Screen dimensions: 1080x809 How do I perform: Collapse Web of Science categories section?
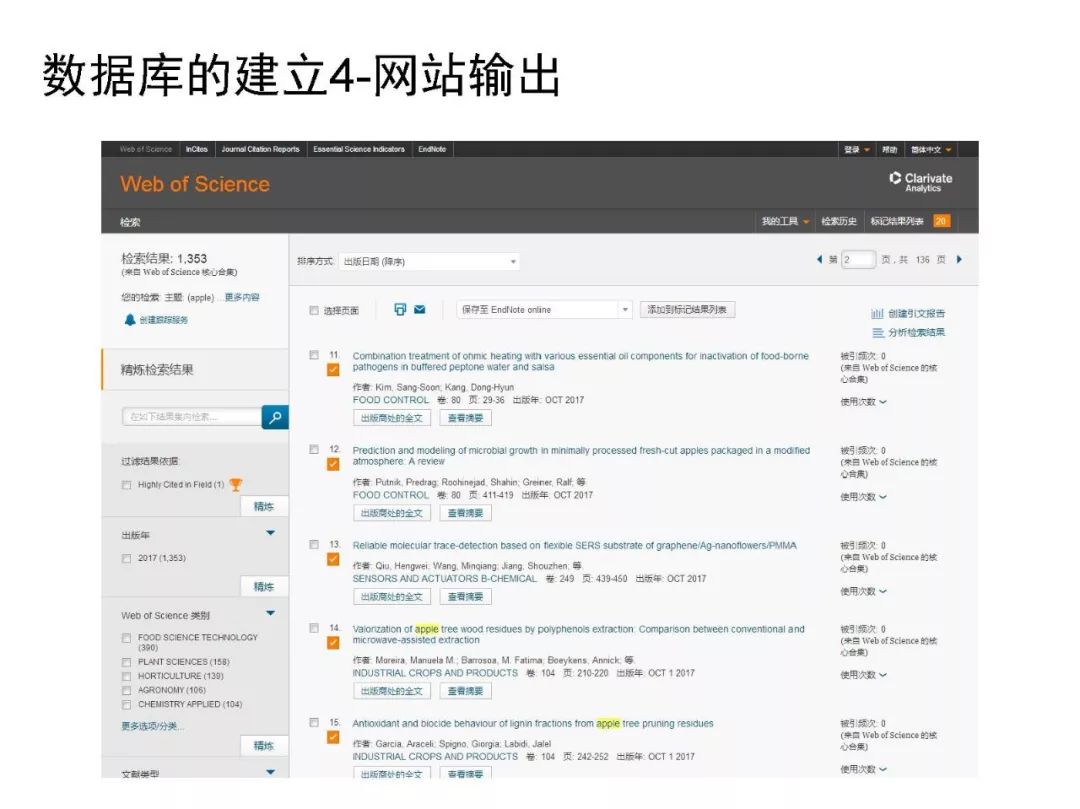[270, 613]
